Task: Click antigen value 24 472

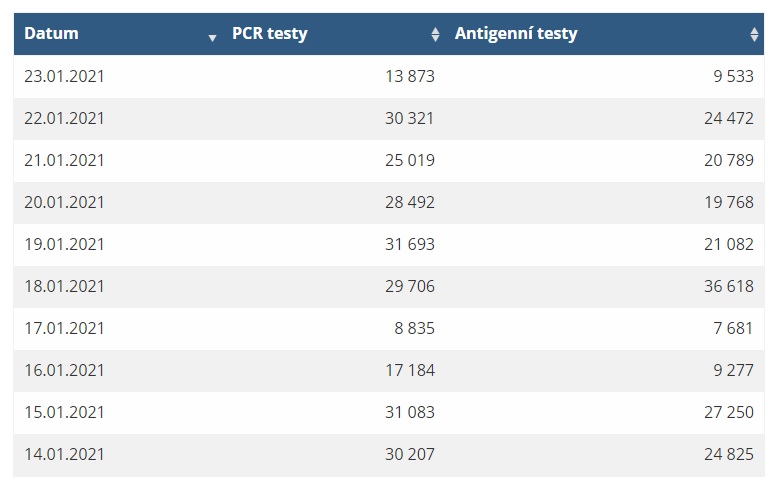Action: [729, 118]
